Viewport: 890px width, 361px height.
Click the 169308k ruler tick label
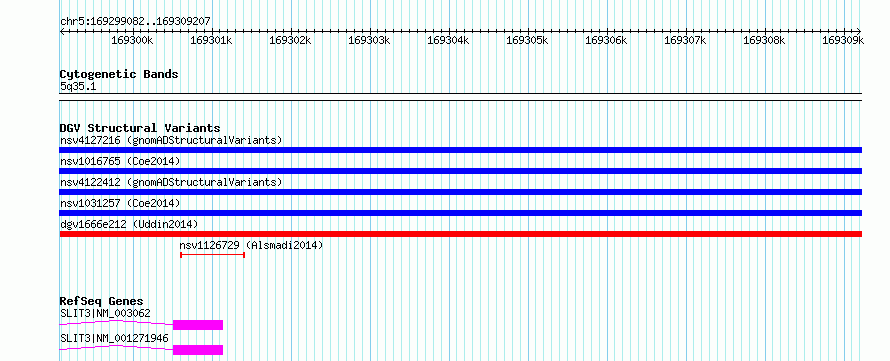pos(763,40)
